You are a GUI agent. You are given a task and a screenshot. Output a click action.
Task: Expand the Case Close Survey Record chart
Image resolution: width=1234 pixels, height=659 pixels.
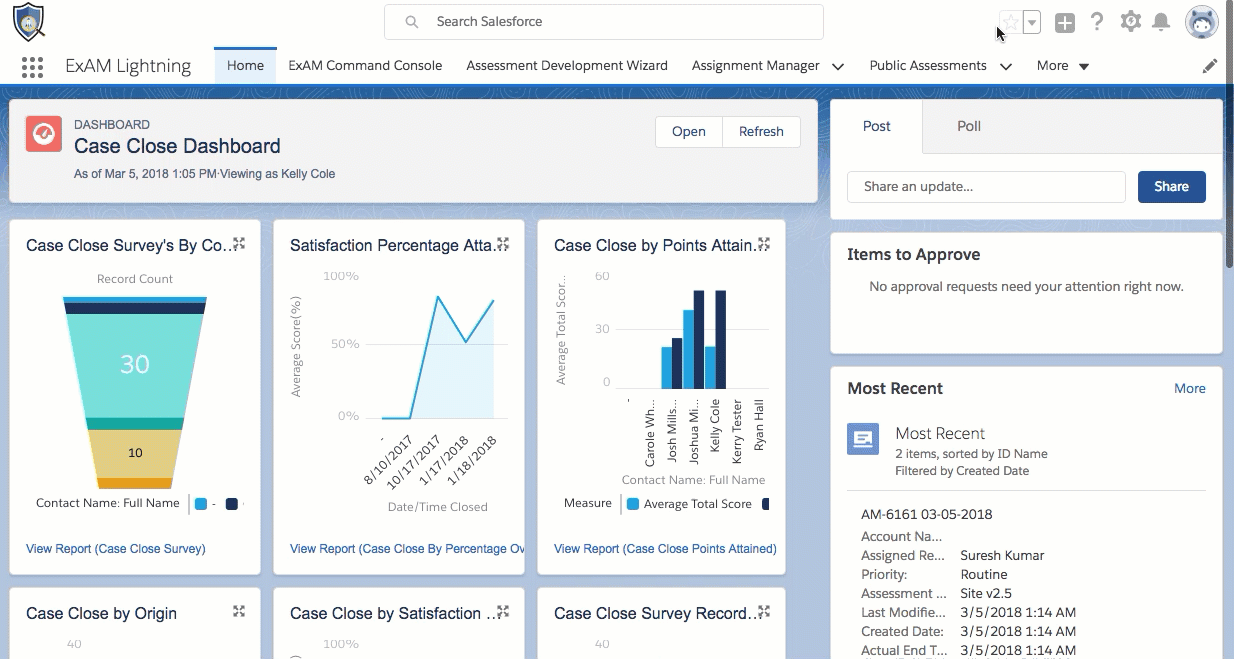click(764, 612)
